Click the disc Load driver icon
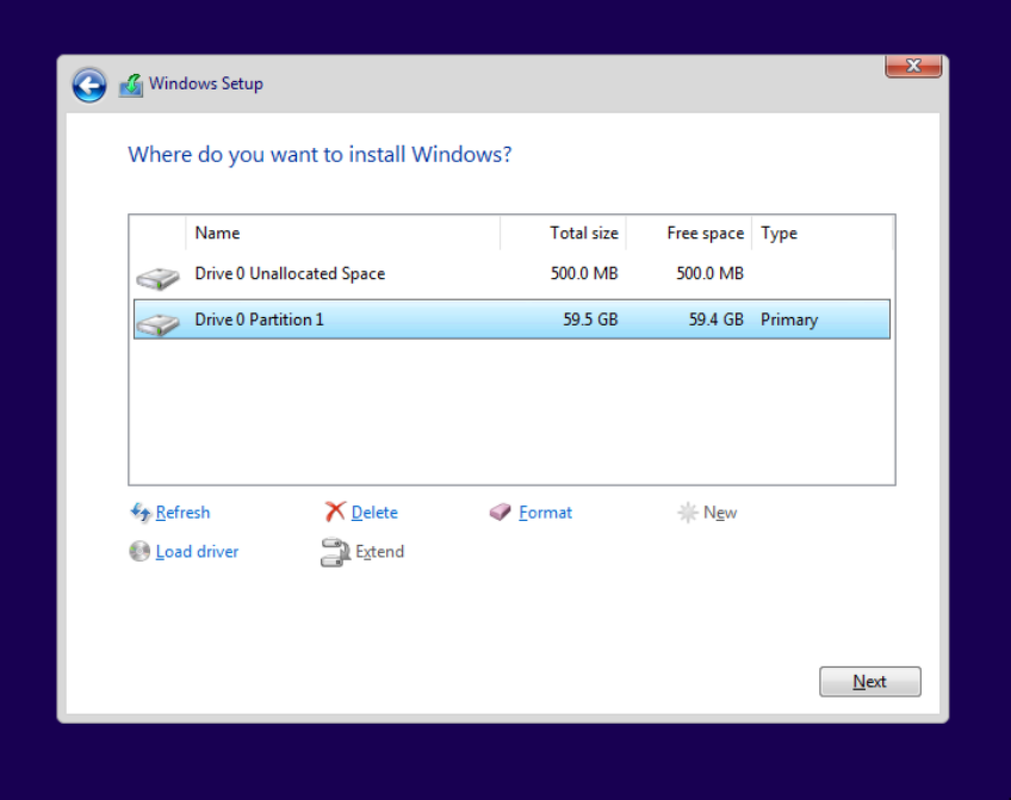 pos(139,551)
